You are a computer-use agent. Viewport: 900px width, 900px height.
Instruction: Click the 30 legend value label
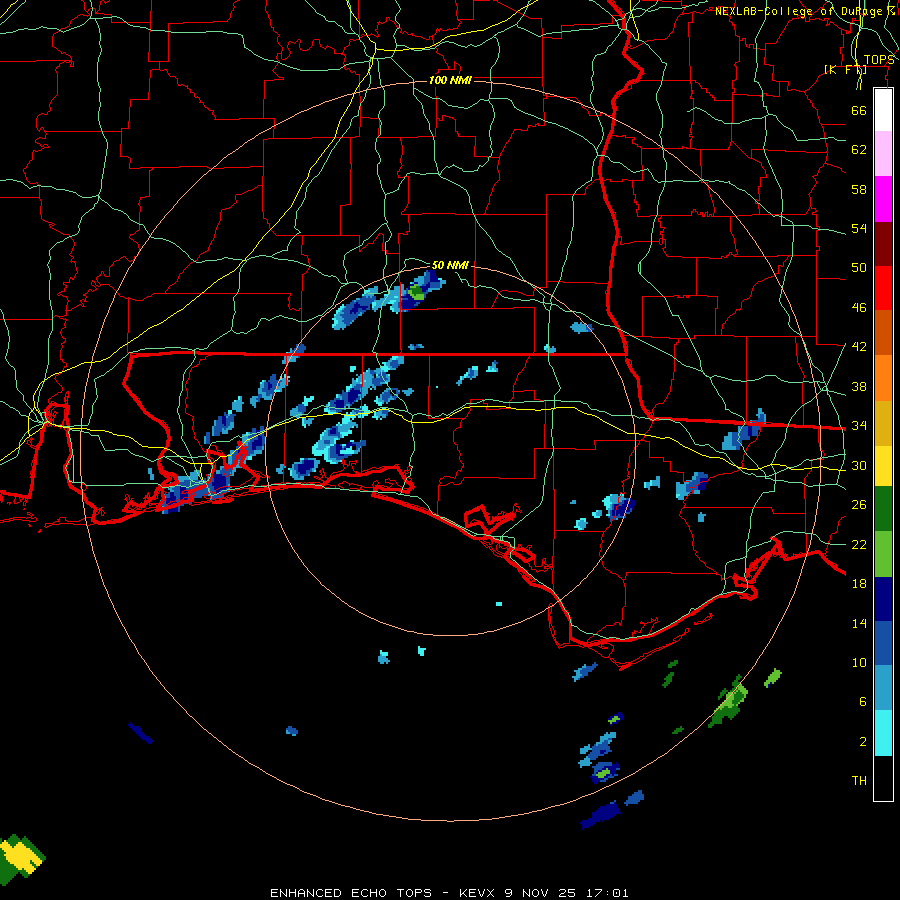point(859,465)
